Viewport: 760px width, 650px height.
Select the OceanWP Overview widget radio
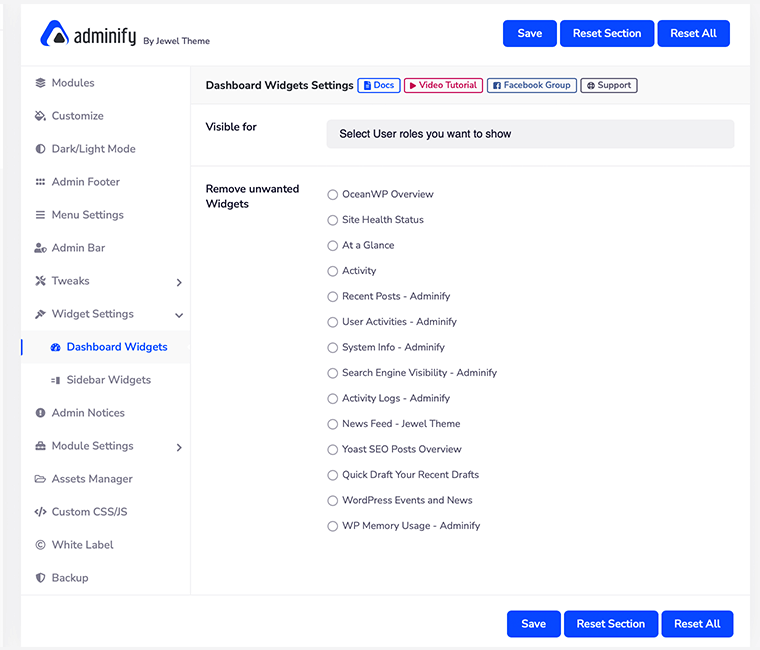point(332,195)
